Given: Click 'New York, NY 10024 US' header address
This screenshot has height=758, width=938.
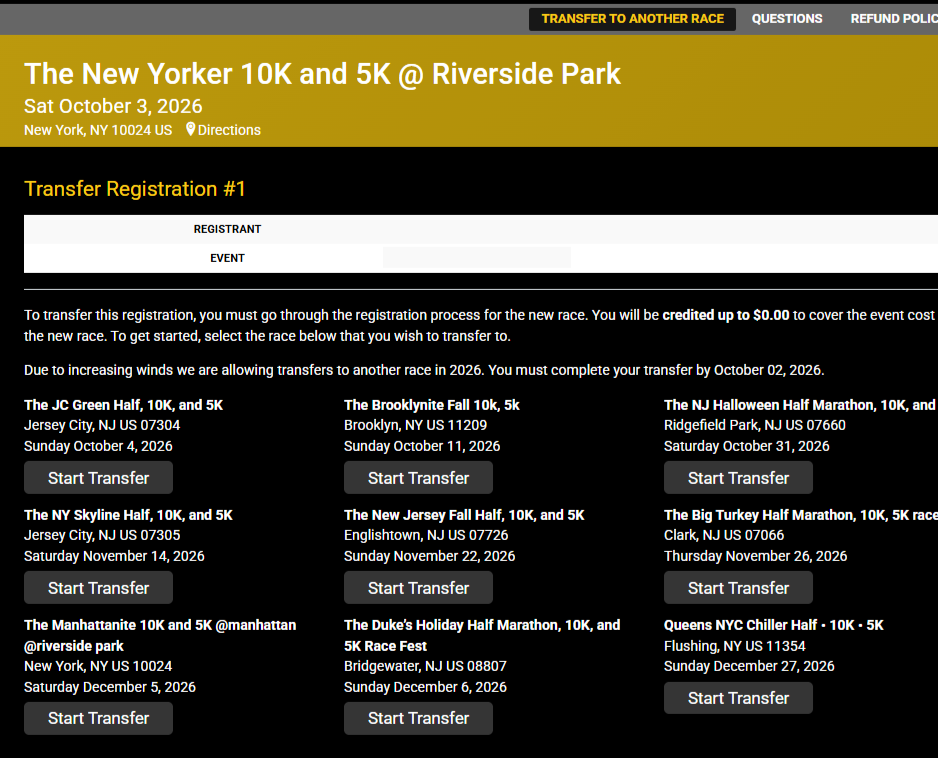Looking at the screenshot, I should (98, 130).
